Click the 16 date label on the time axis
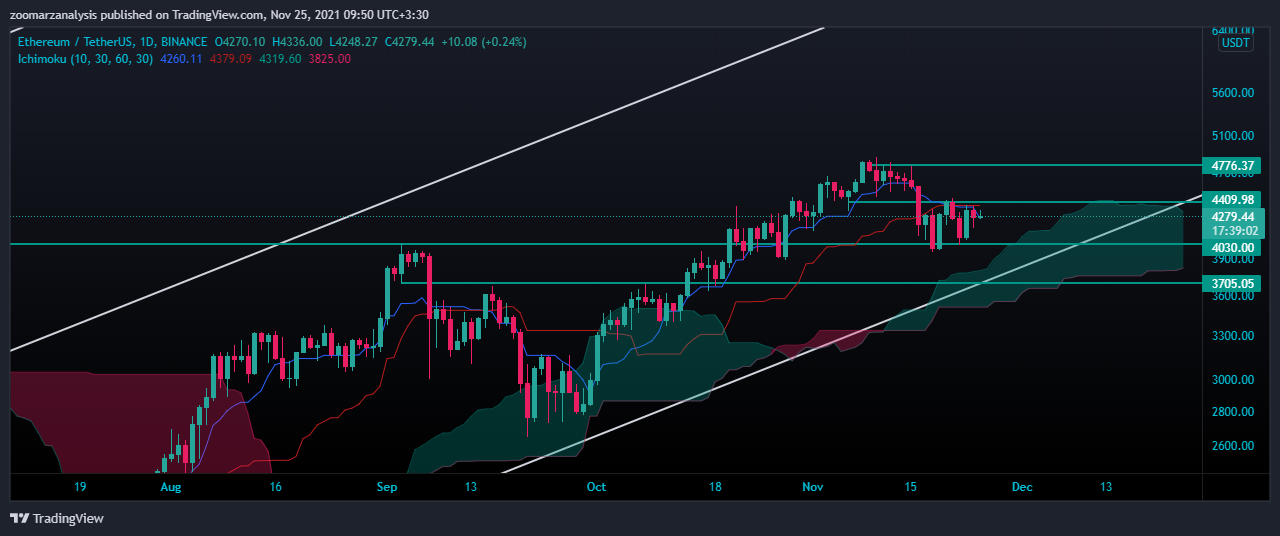The image size is (1280, 536). (276, 488)
